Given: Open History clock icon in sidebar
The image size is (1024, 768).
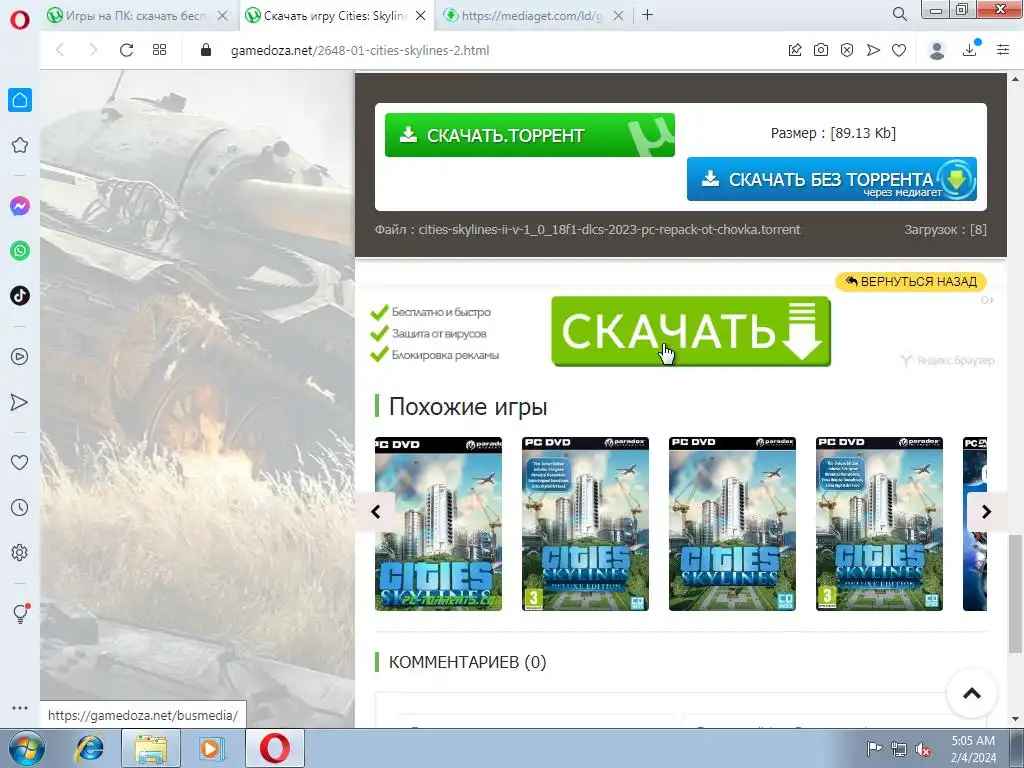Looking at the screenshot, I should point(20,507).
